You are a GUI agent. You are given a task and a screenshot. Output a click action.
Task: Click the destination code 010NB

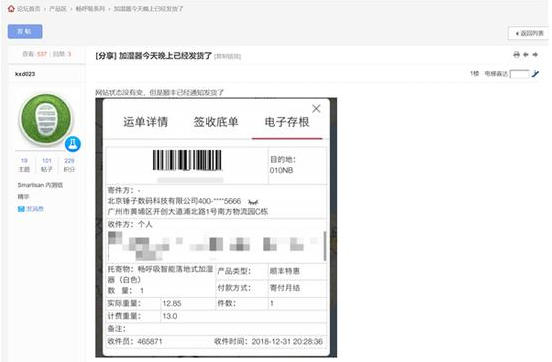click(281, 170)
